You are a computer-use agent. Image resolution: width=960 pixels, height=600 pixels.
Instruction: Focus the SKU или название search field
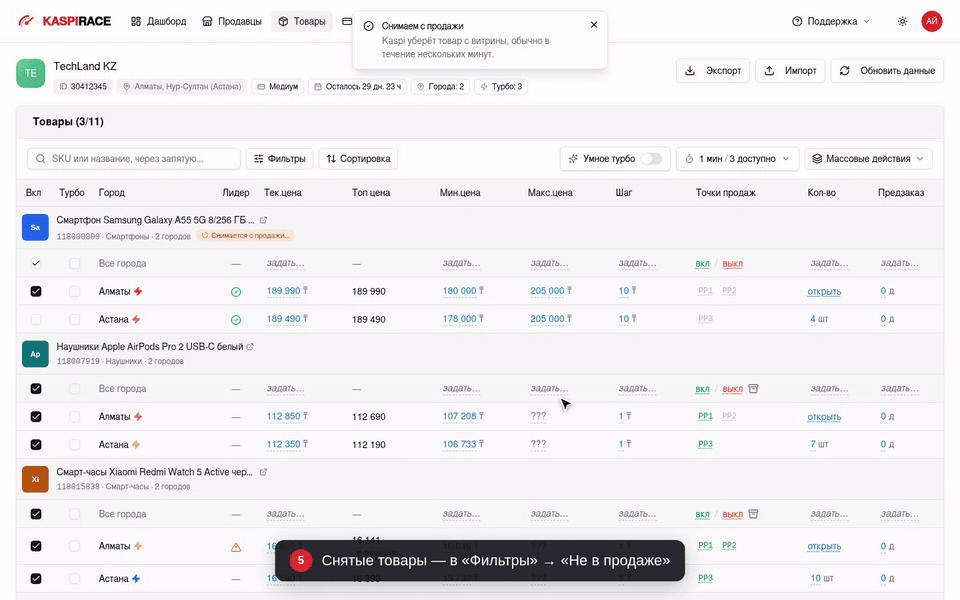point(134,159)
